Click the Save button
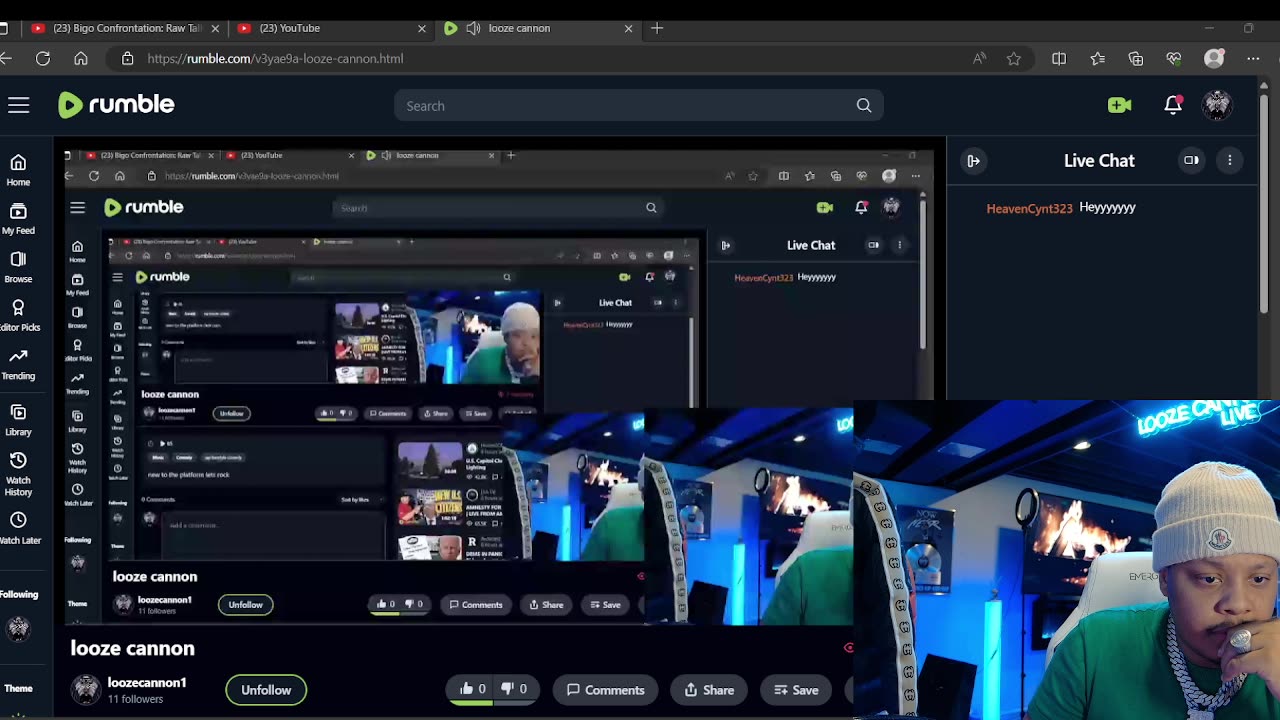 point(796,690)
